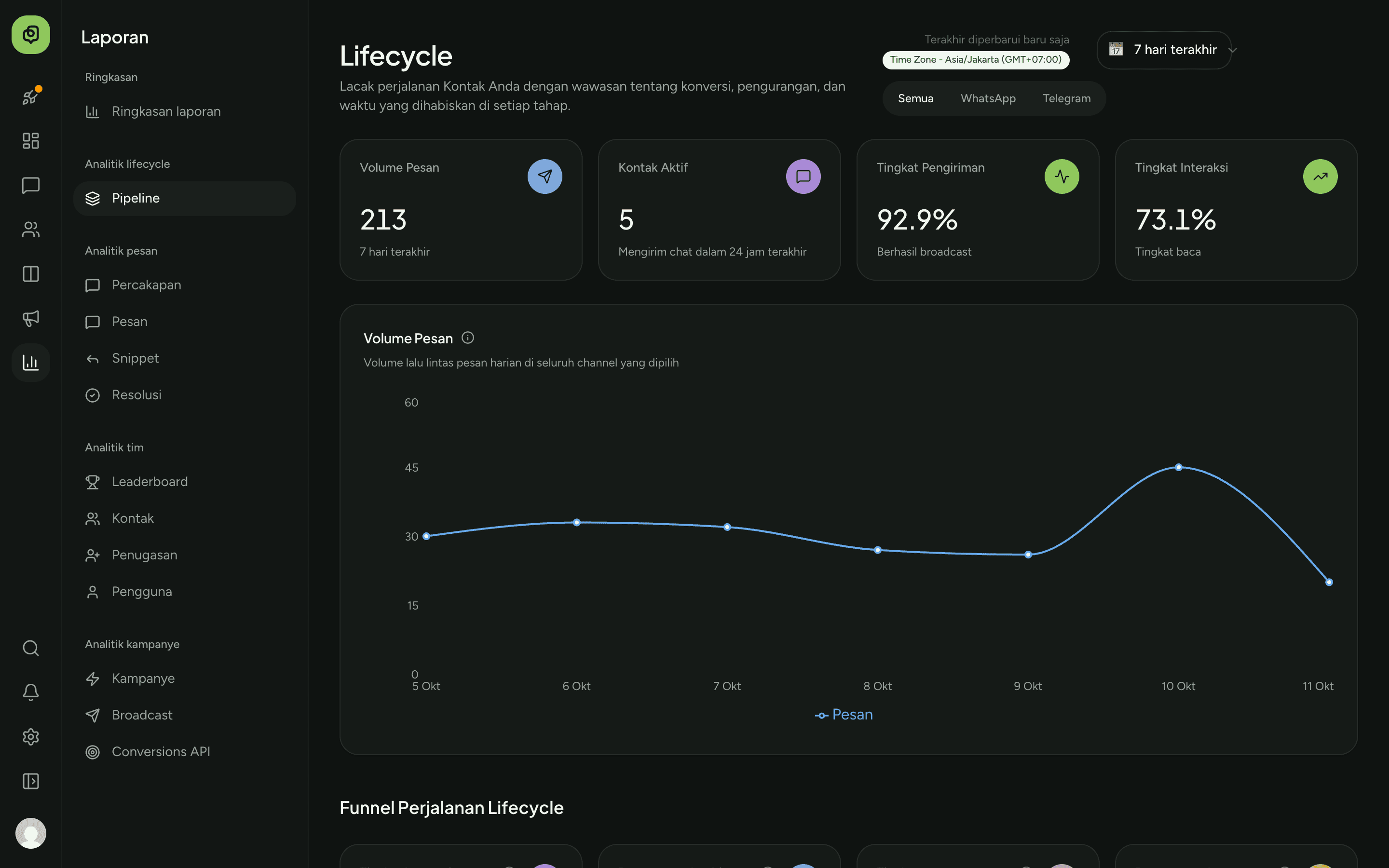Click the 73.1% interaction rate value
The image size is (1389, 868).
coord(1175,220)
